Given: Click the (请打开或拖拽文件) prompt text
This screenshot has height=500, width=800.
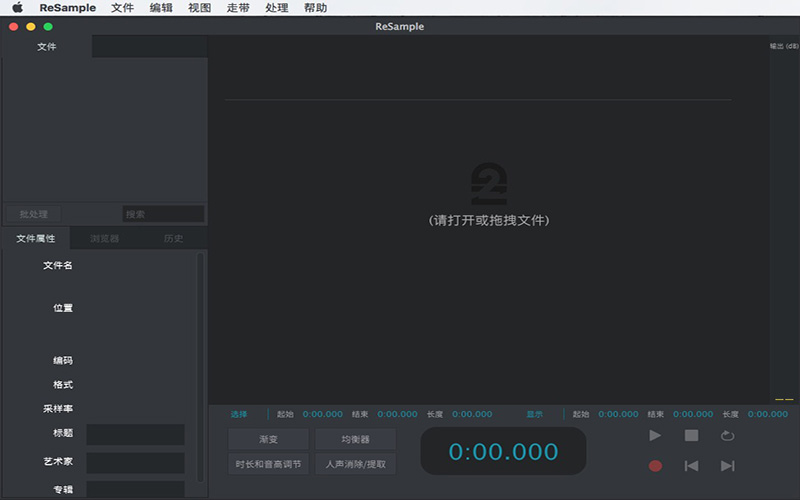Looking at the screenshot, I should (489, 220).
